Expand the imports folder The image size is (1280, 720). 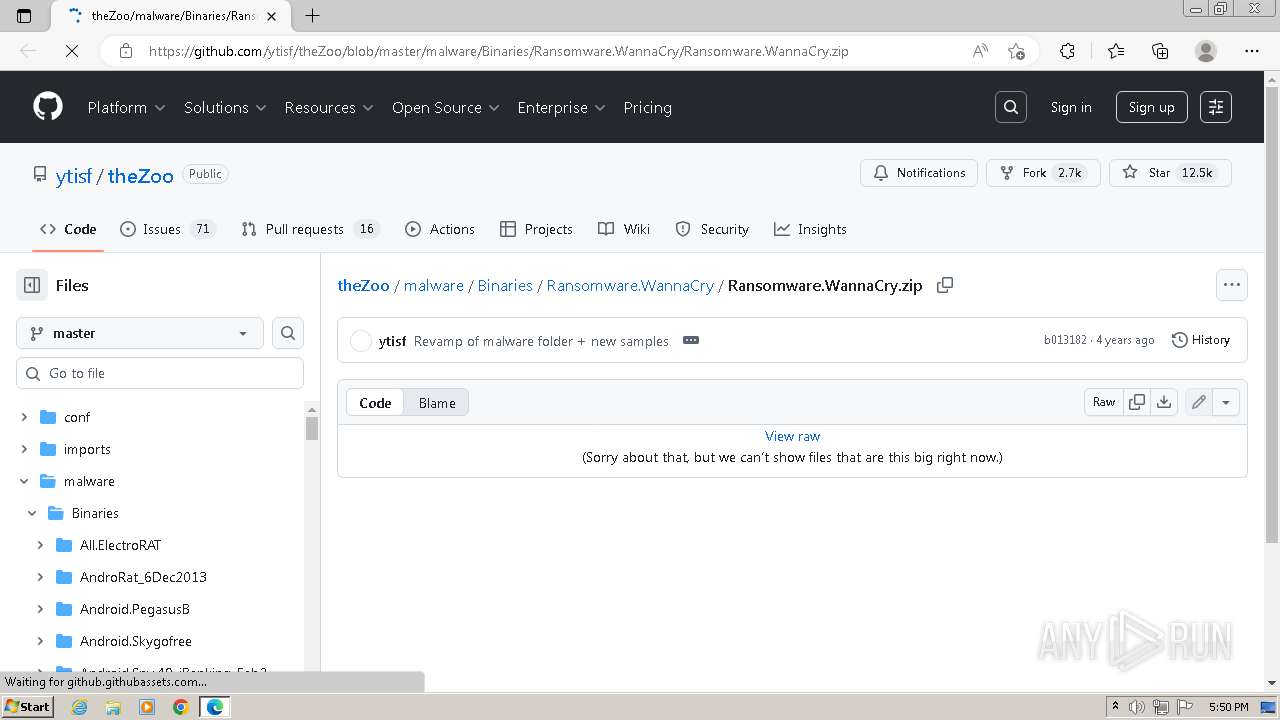click(x=24, y=449)
